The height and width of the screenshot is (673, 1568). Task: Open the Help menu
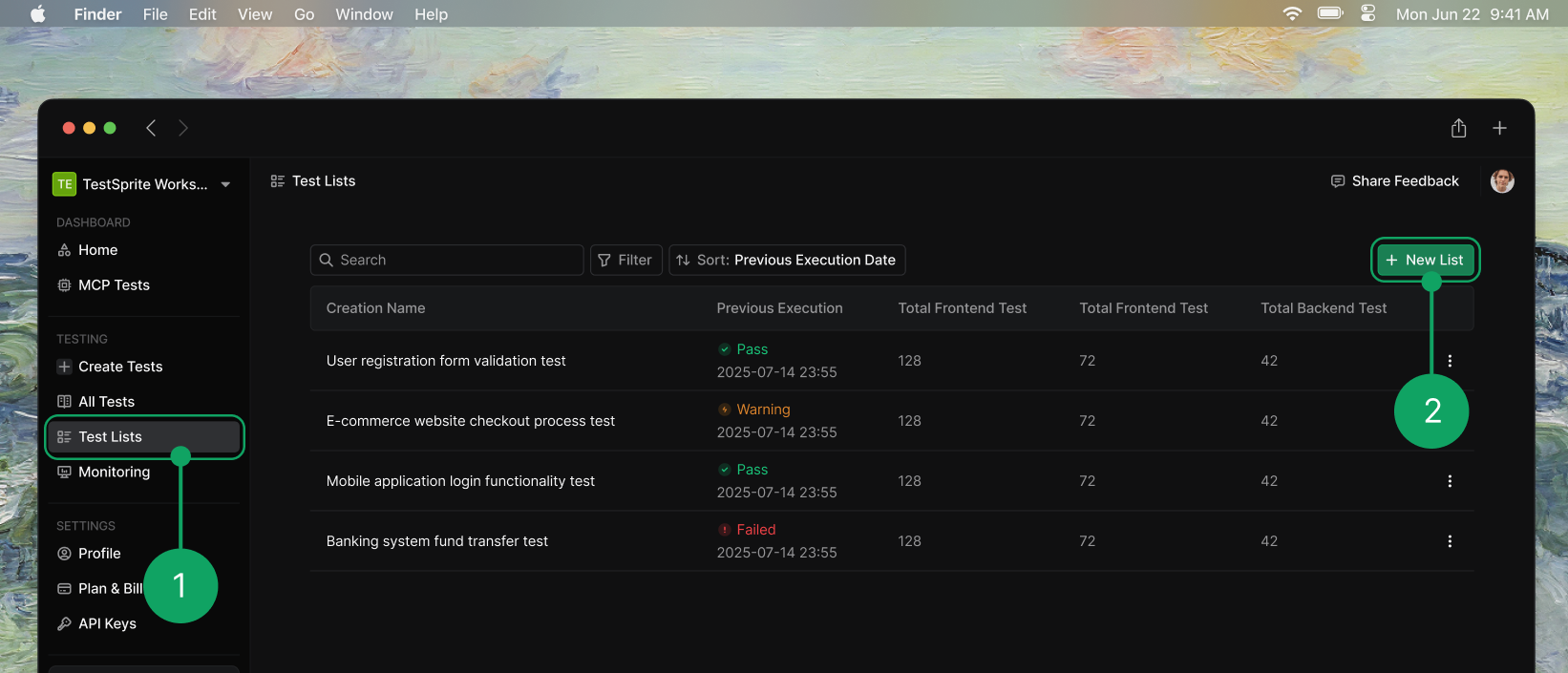(x=431, y=14)
